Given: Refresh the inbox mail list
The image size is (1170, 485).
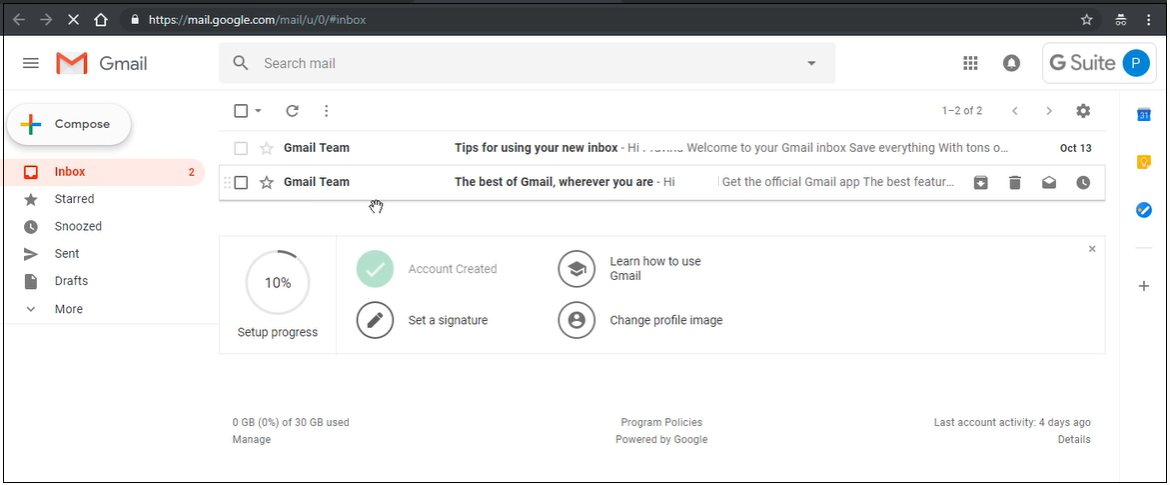Looking at the screenshot, I should (x=292, y=111).
